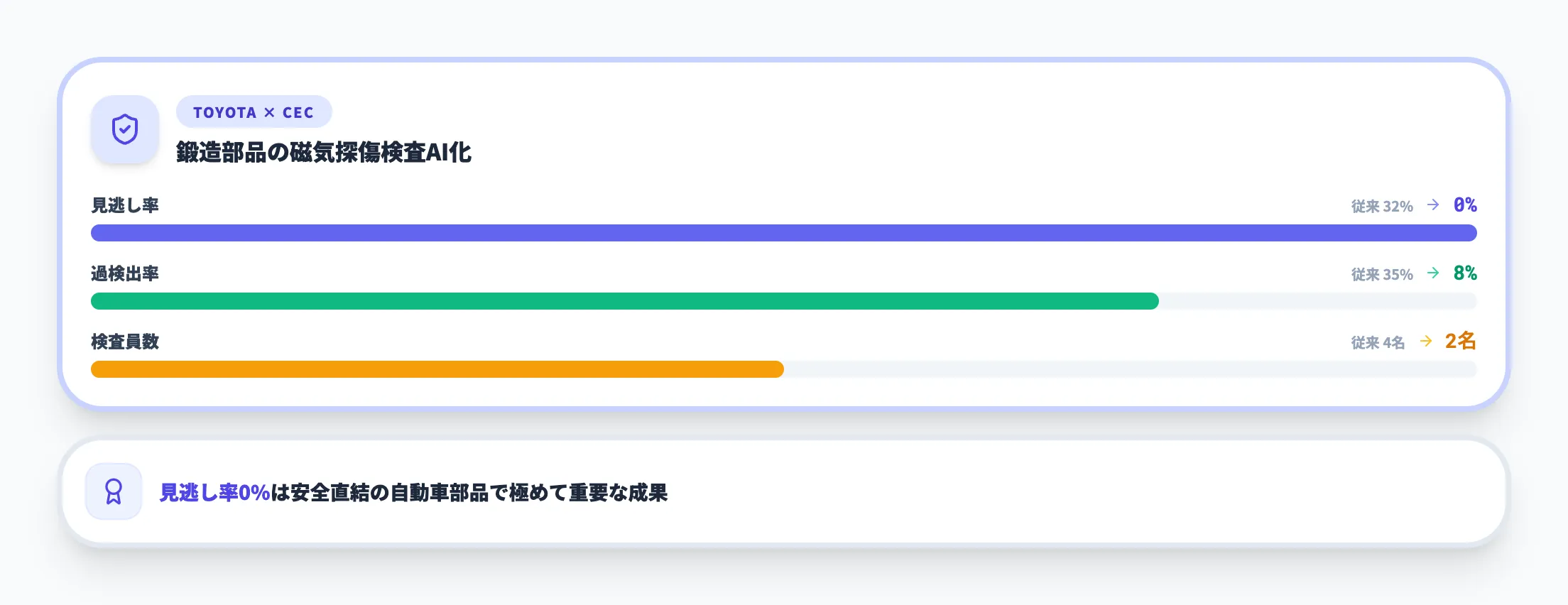The width and height of the screenshot is (1568, 605).
Task: Click the 検査員数 metric label
Action: tap(125, 342)
